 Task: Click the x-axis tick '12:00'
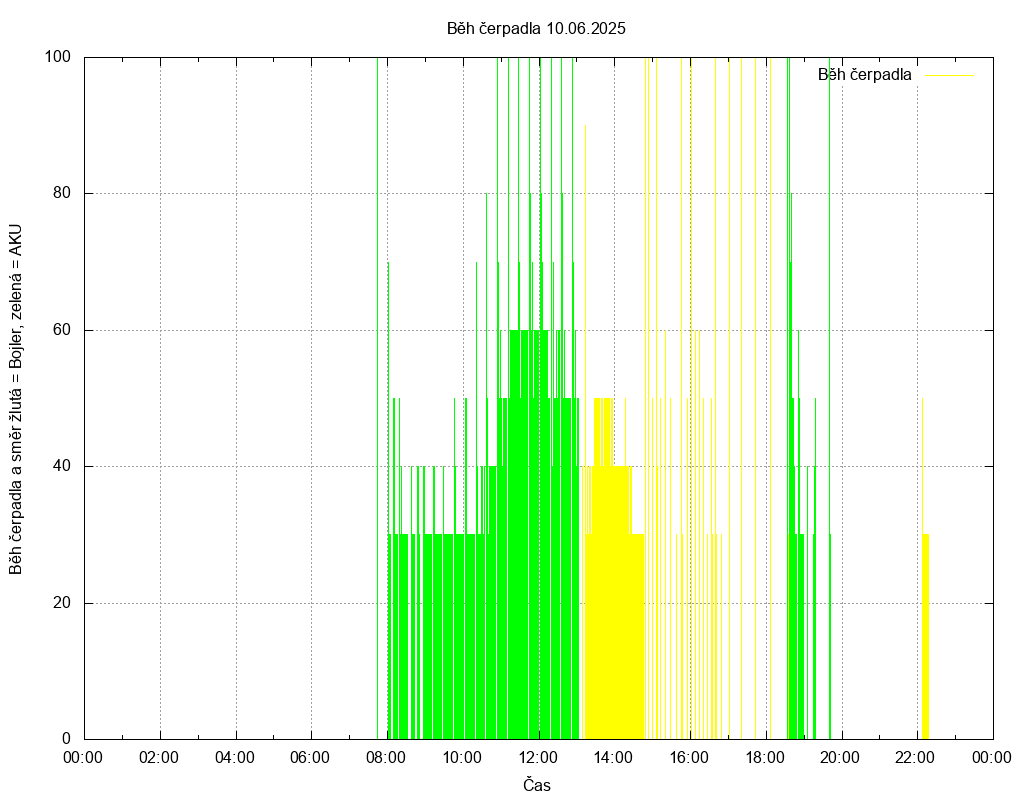pos(537,758)
